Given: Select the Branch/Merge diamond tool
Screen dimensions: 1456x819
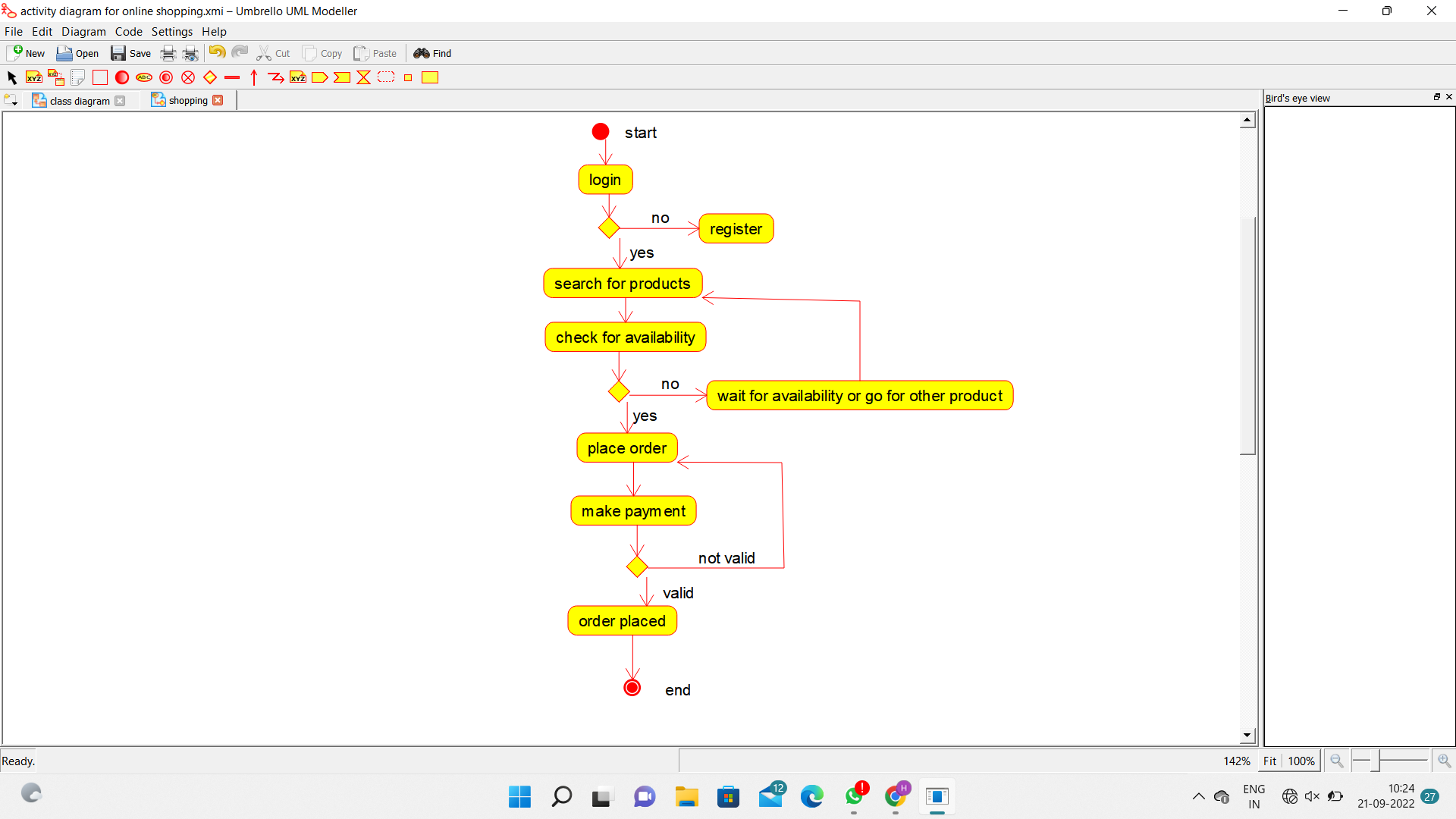Looking at the screenshot, I should point(210,77).
